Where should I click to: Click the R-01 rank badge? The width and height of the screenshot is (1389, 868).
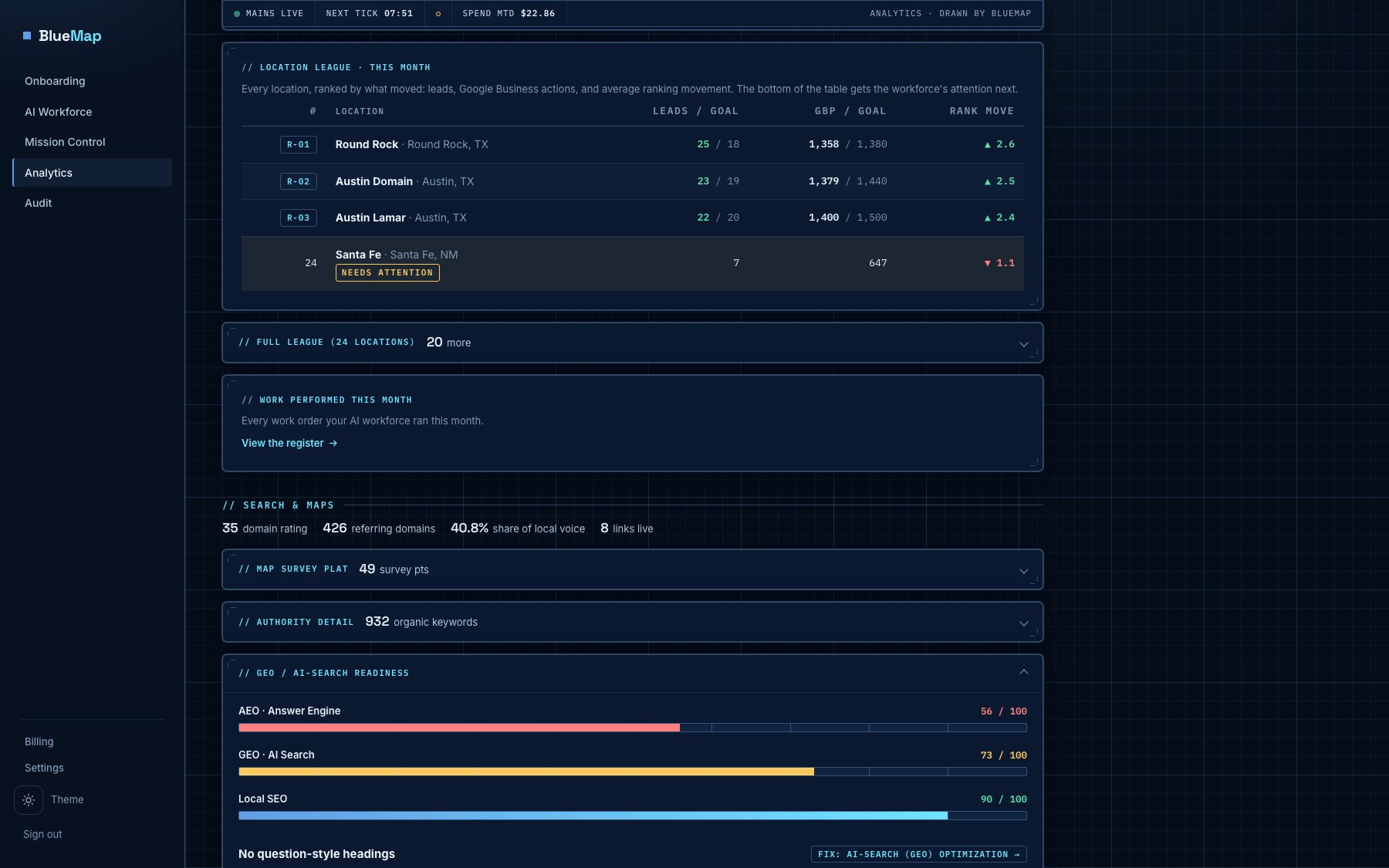coord(299,144)
